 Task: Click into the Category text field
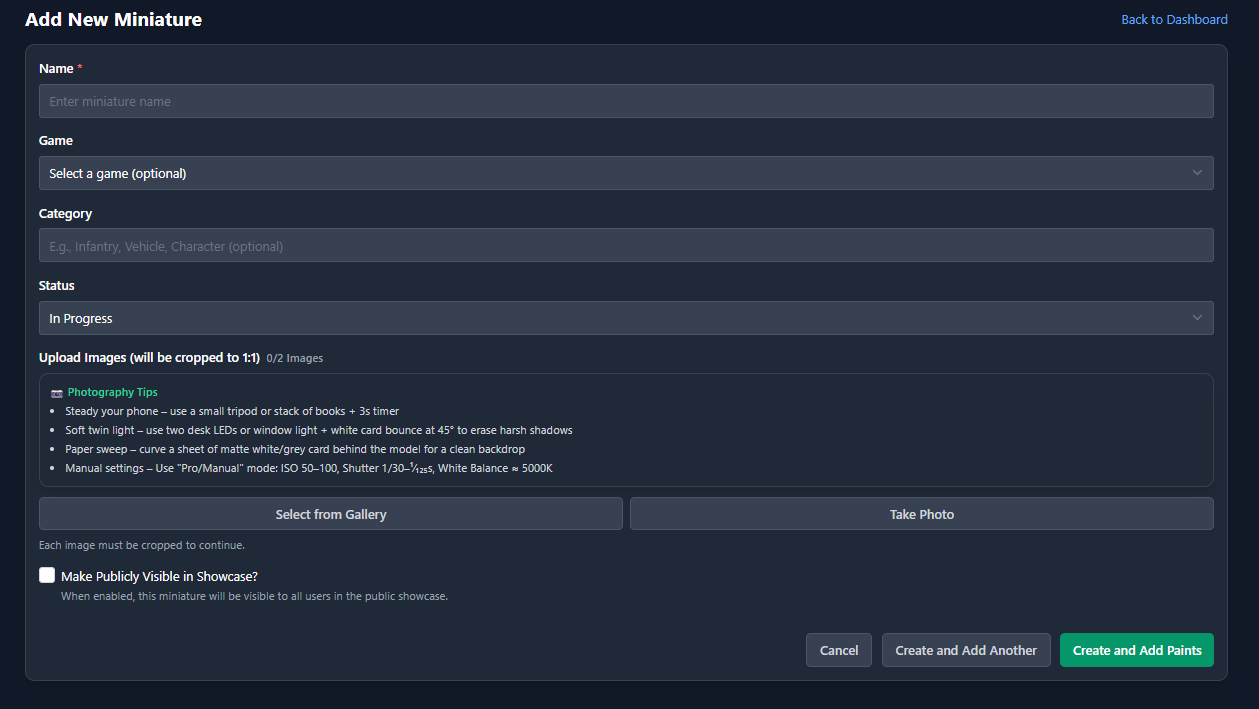626,246
